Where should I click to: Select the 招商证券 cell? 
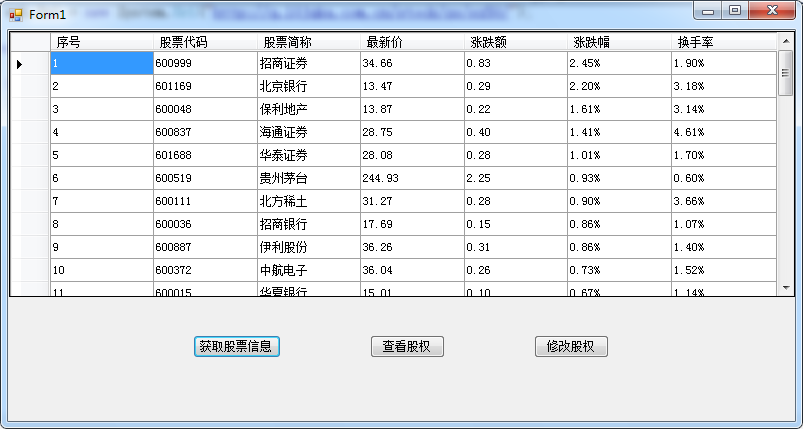pyautogui.click(x=309, y=63)
